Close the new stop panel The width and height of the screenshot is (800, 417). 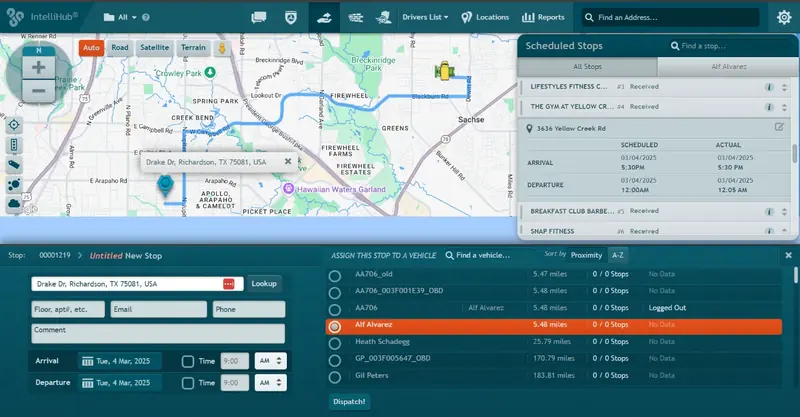(788, 255)
